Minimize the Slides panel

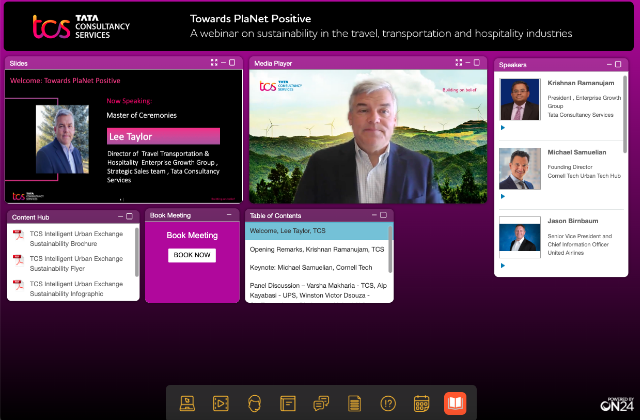(223, 62)
